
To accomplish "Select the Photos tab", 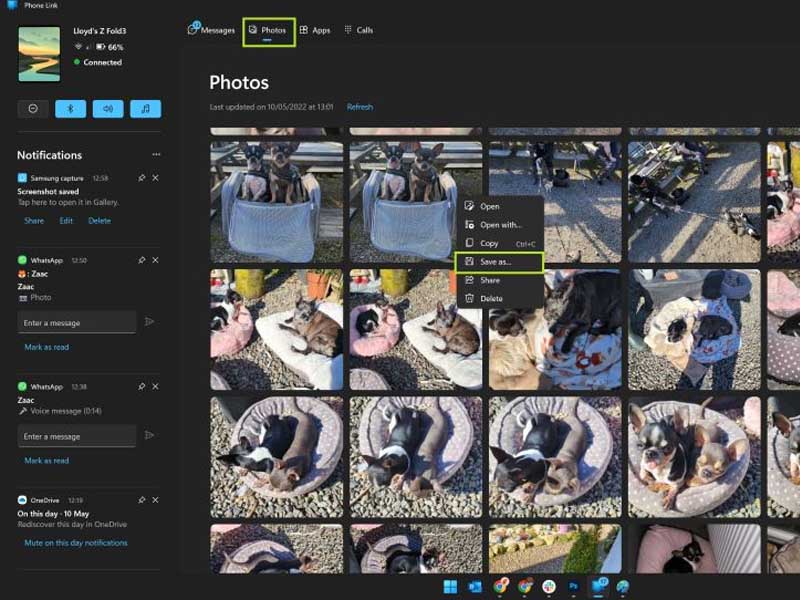I will click(x=268, y=31).
